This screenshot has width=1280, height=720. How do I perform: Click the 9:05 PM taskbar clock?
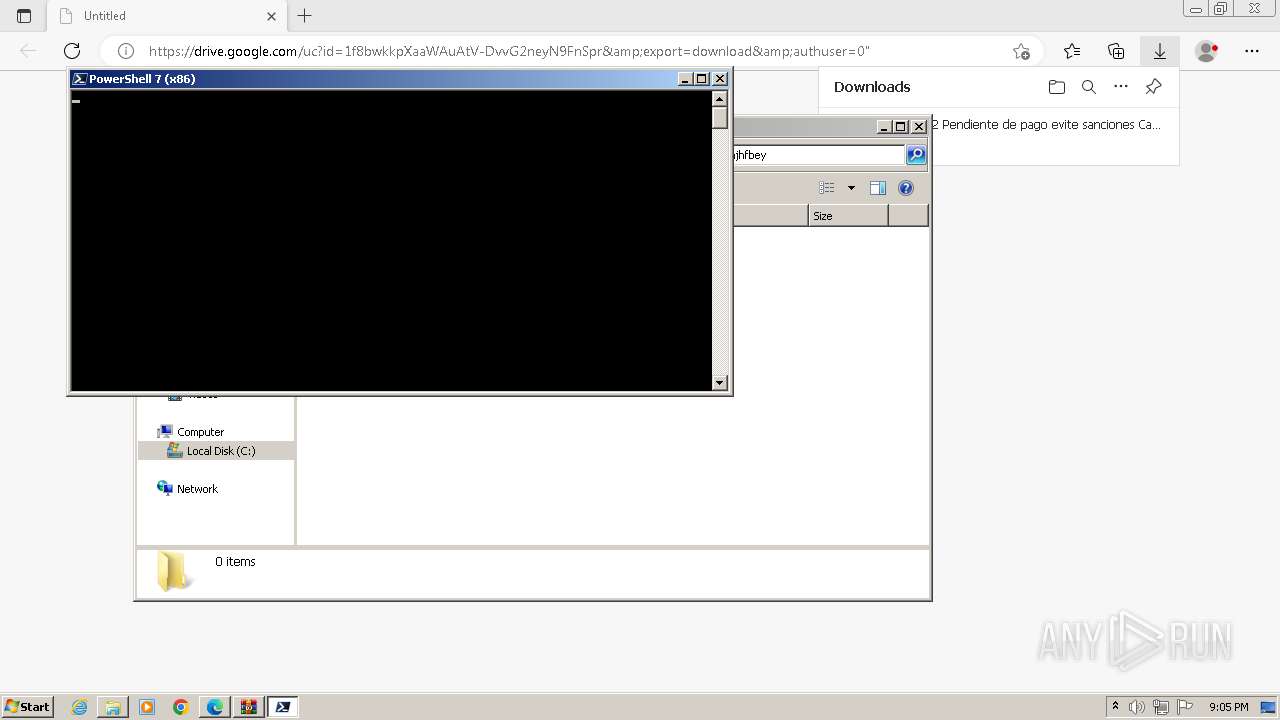point(1228,707)
